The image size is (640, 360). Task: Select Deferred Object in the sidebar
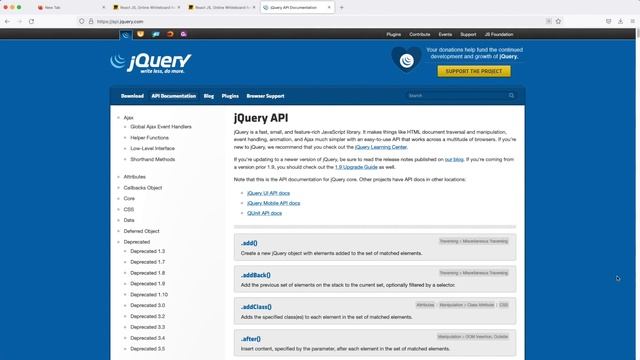(x=141, y=231)
